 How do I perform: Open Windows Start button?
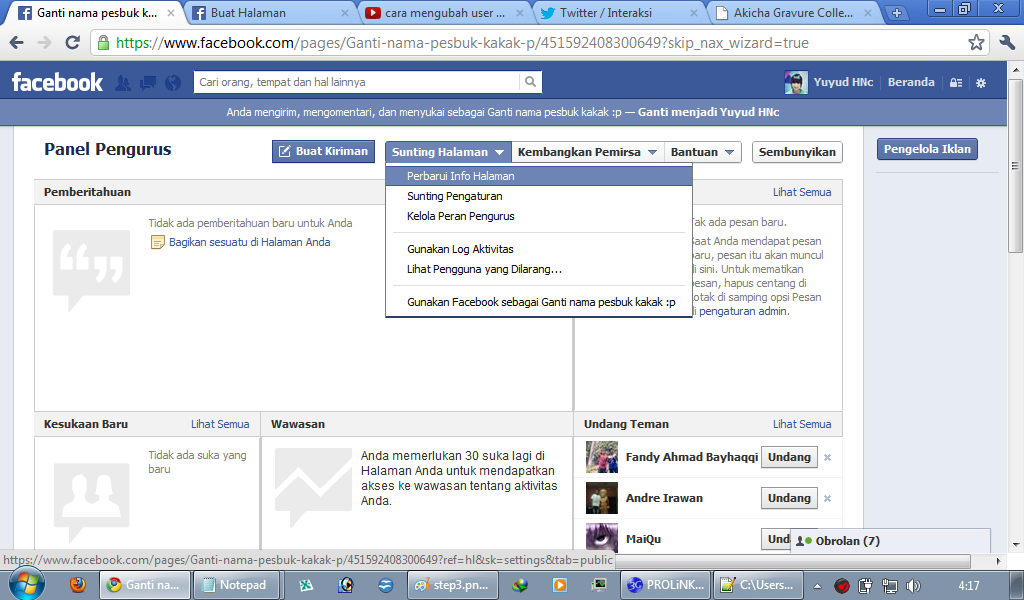(x=26, y=583)
